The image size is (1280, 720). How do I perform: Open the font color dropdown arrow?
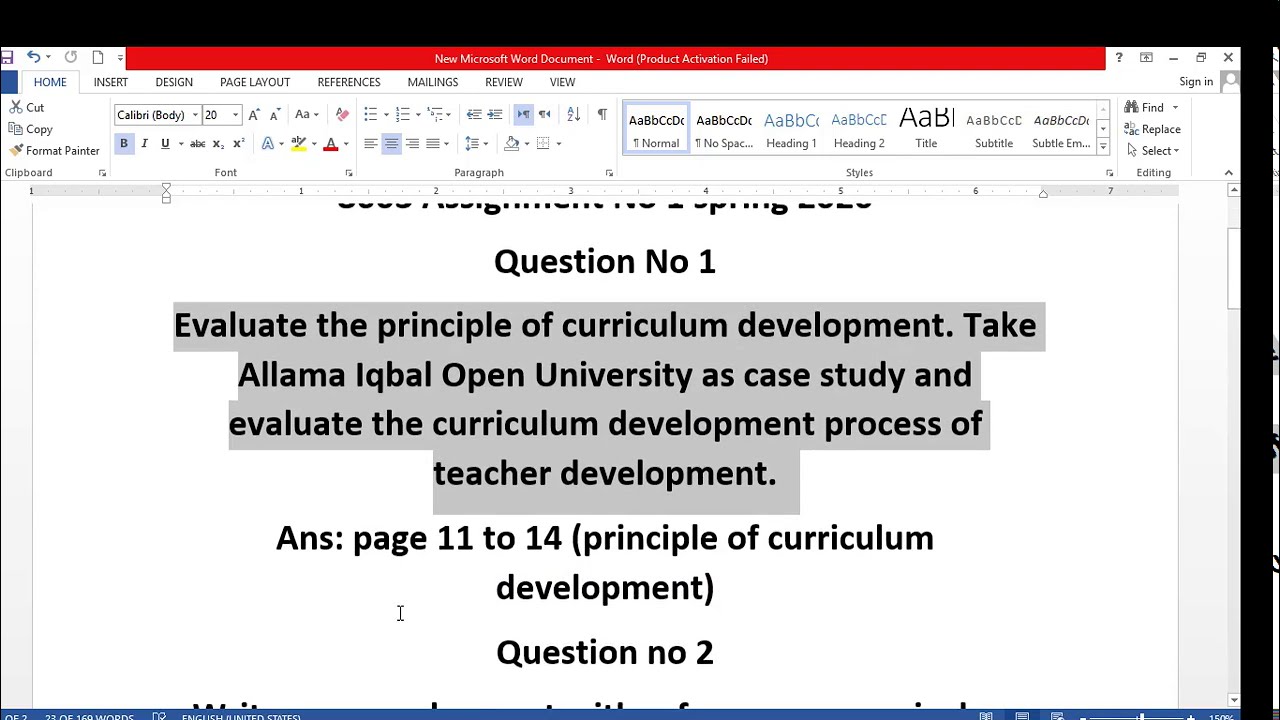point(346,144)
